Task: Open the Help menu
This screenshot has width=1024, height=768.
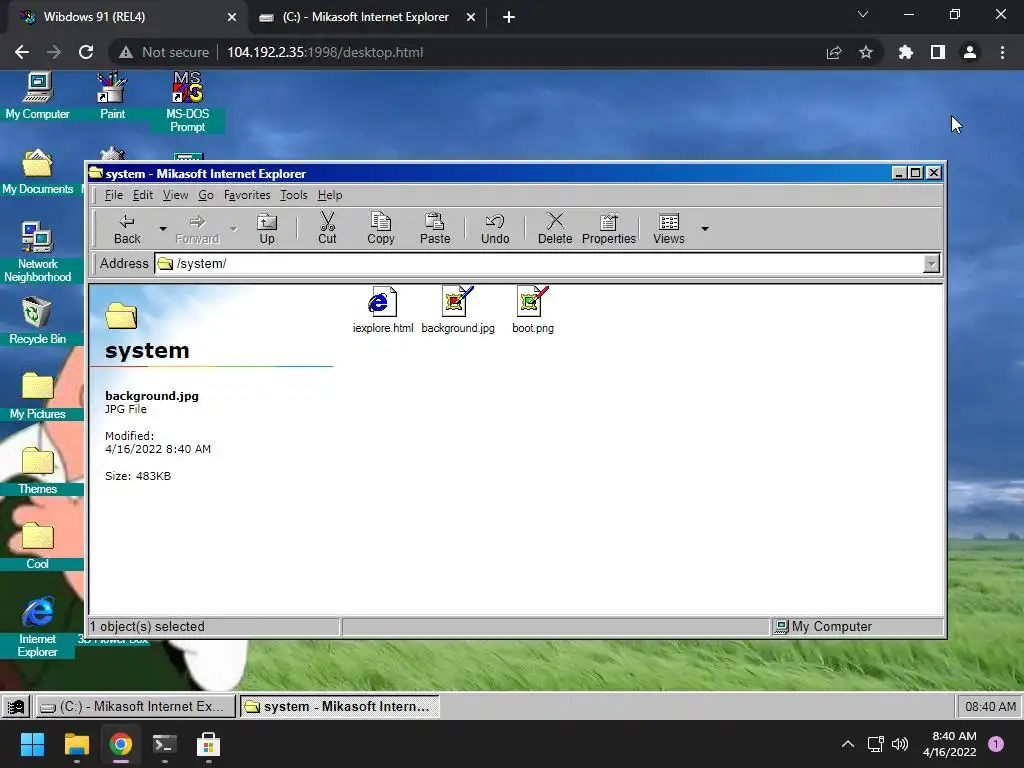Action: coord(330,195)
